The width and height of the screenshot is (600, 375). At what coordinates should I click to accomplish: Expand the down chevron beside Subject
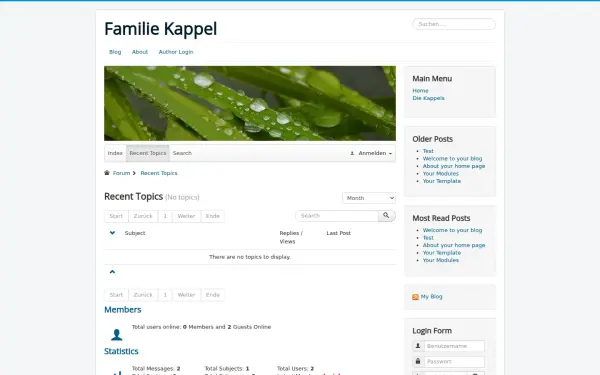[x=112, y=233]
